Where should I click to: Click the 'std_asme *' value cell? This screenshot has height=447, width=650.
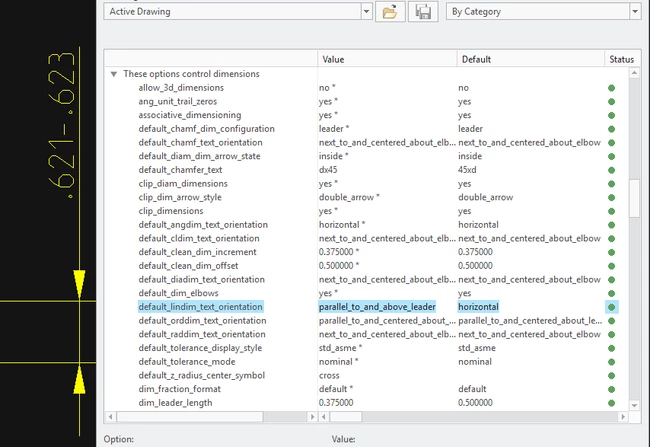340,348
